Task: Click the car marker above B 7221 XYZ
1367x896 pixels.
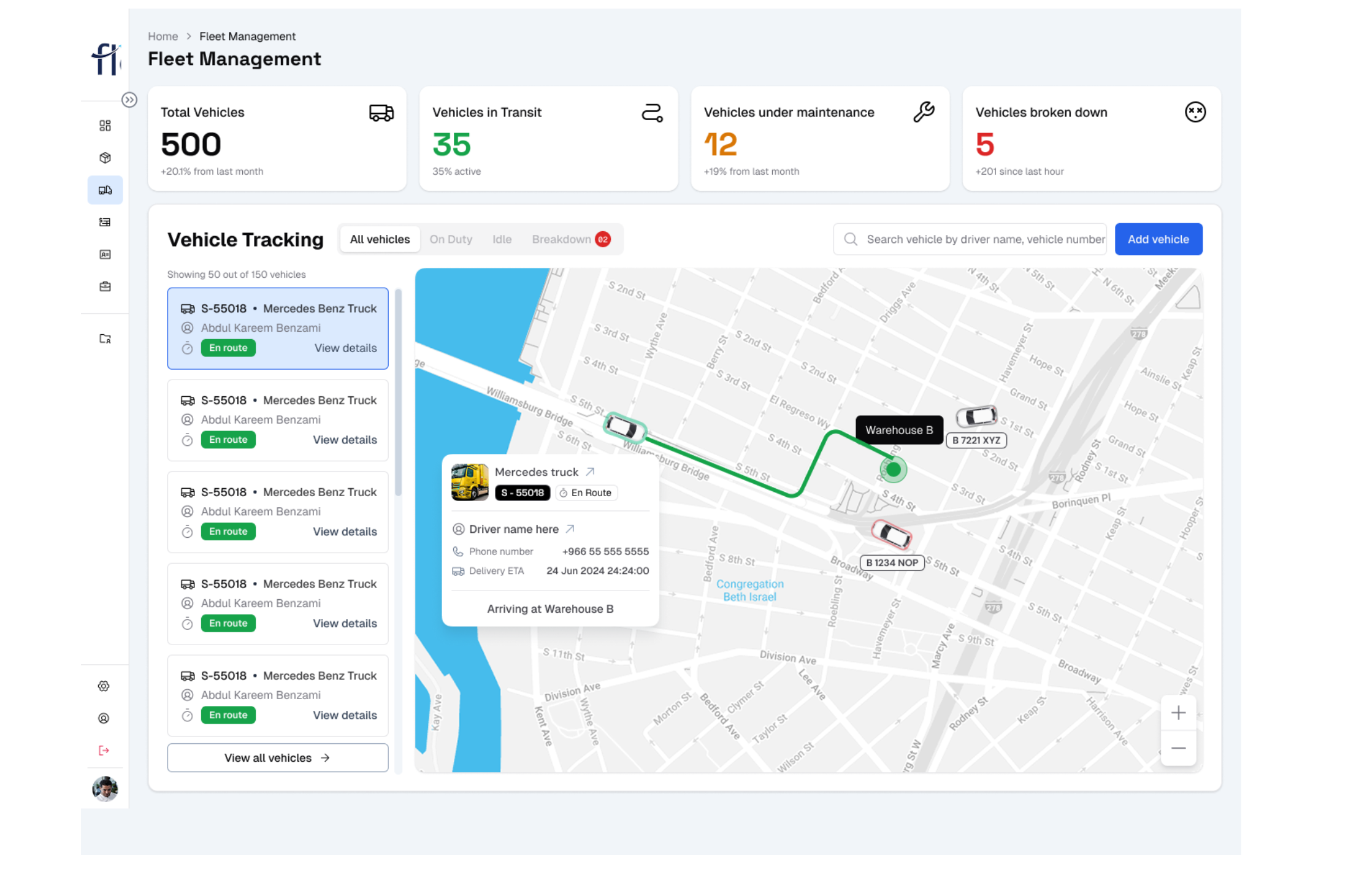Action: (x=977, y=416)
